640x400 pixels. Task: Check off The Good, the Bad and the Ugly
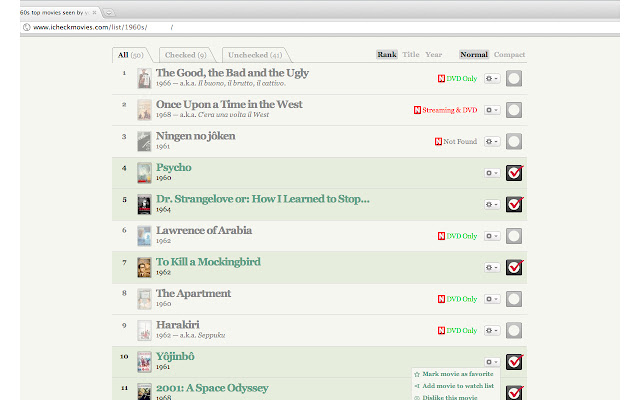pos(514,78)
